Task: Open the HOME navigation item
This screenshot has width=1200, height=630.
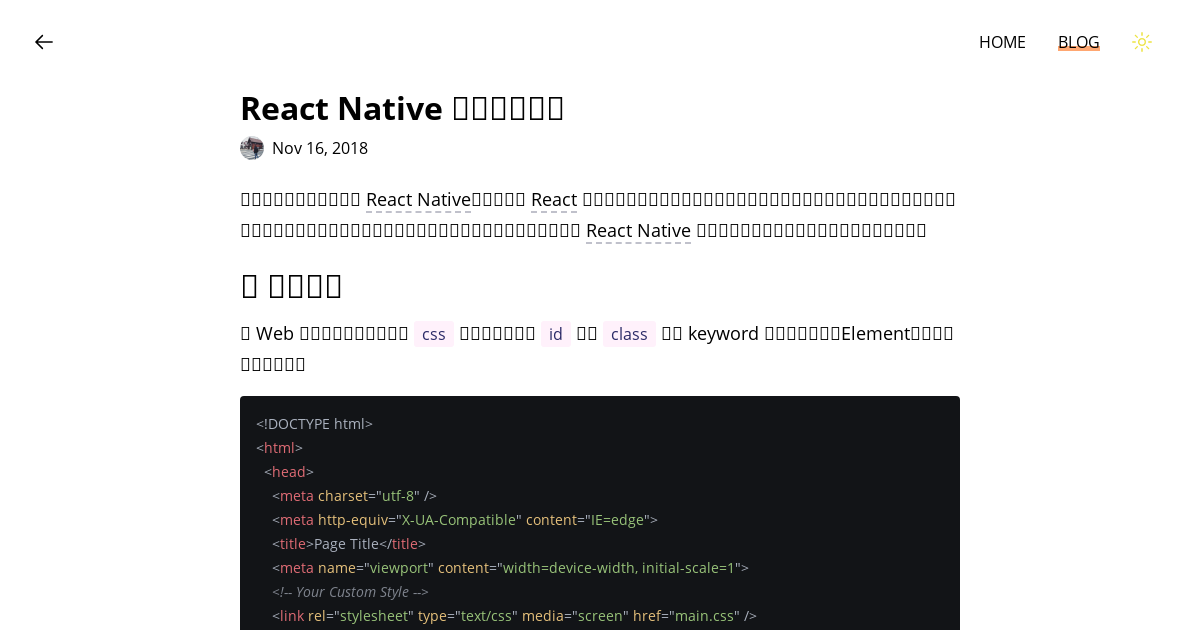Action: 1002,42
